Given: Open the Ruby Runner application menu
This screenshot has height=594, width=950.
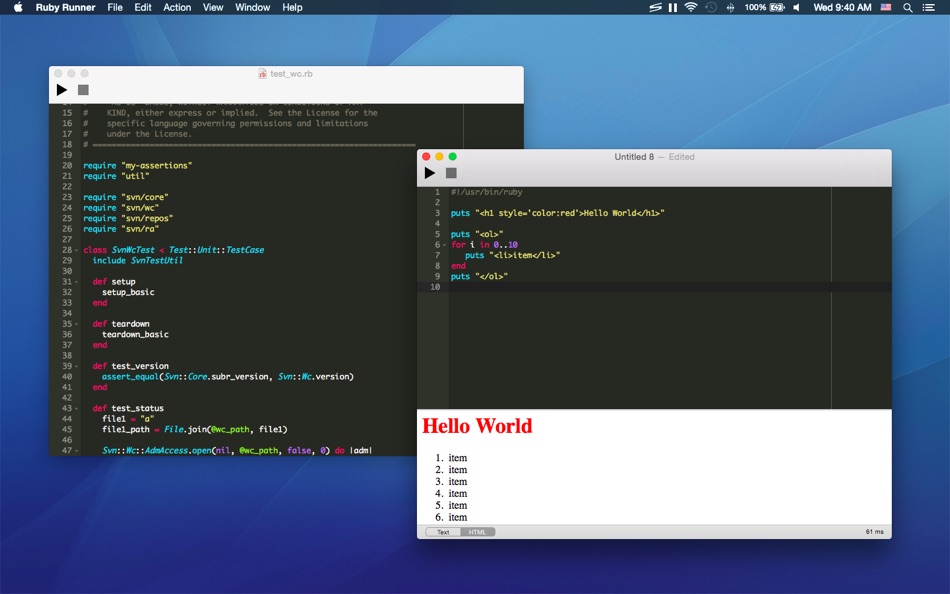Looking at the screenshot, I should (65, 7).
